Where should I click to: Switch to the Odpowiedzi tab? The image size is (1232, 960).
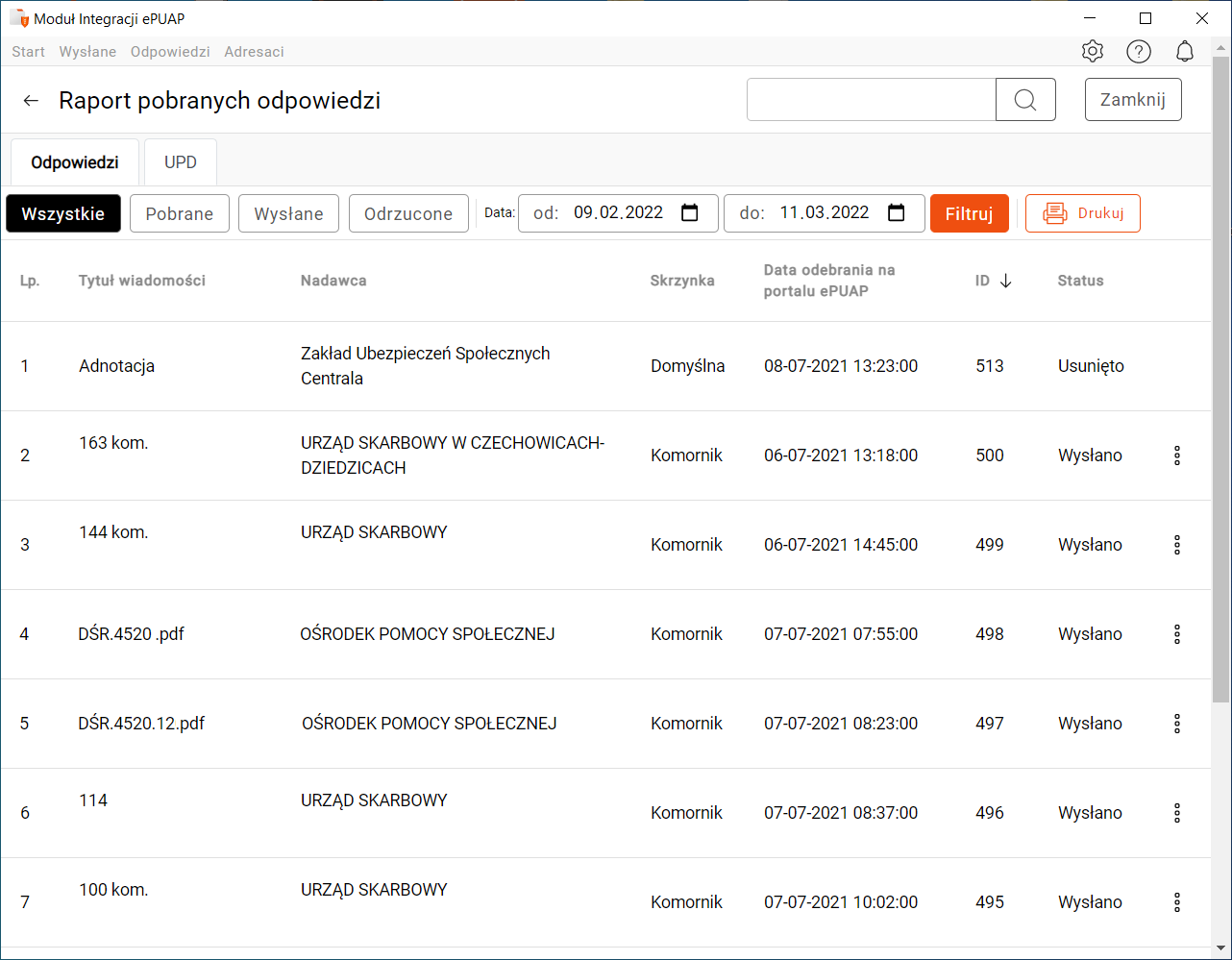(x=75, y=162)
